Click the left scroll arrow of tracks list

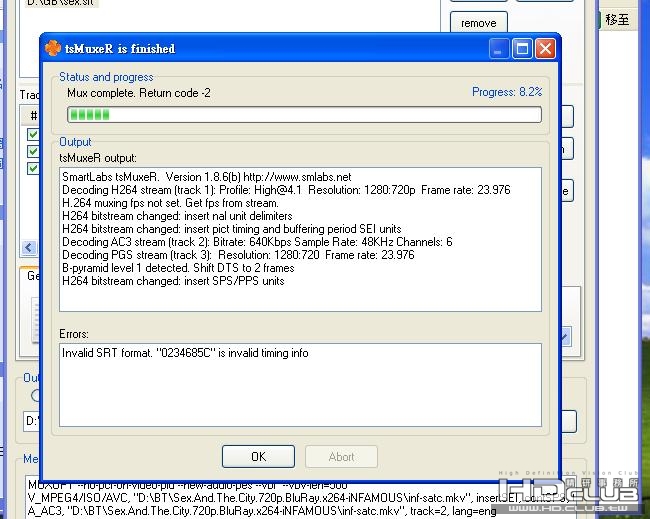point(29,248)
